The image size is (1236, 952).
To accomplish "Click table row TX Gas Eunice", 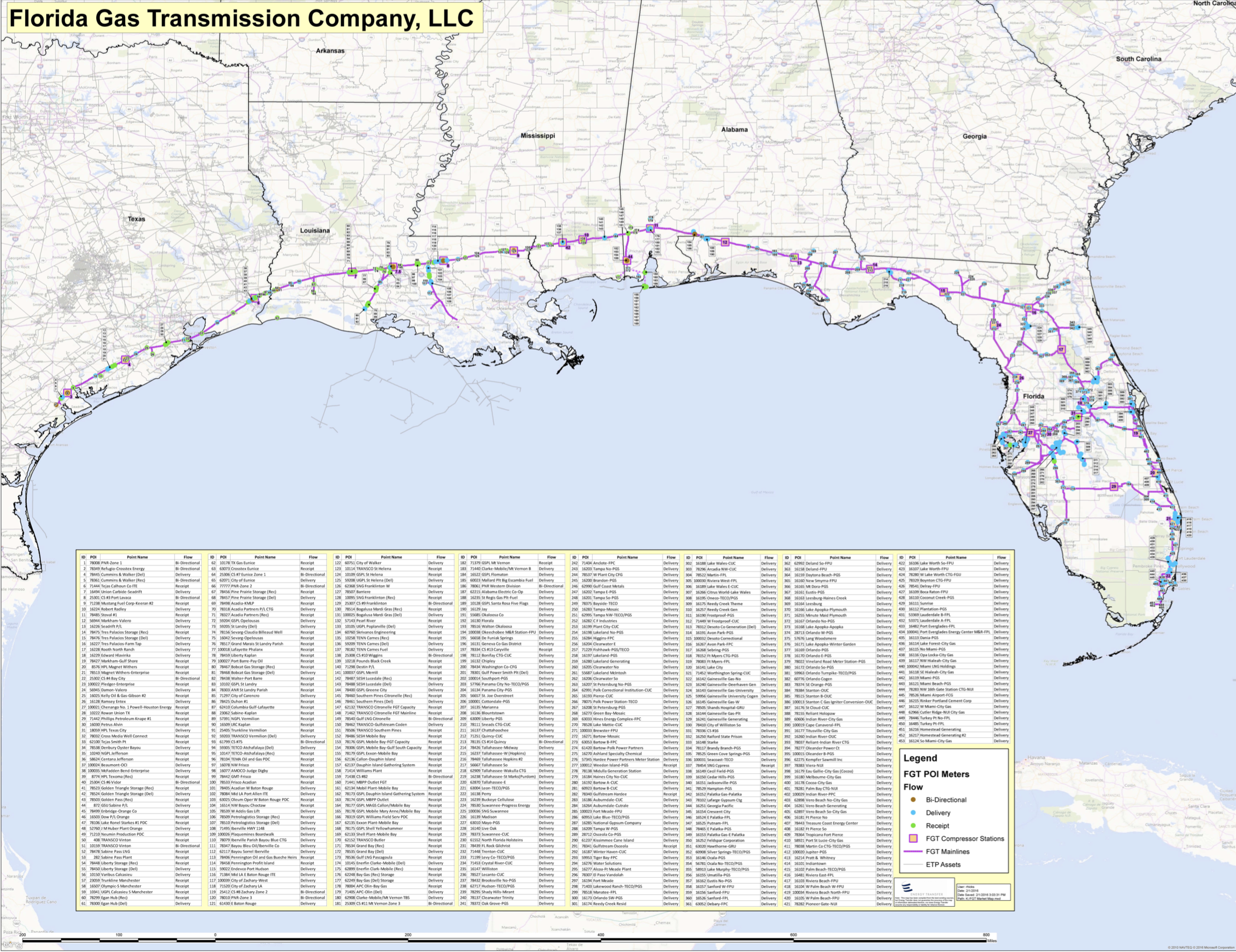I will click(x=268, y=563).
